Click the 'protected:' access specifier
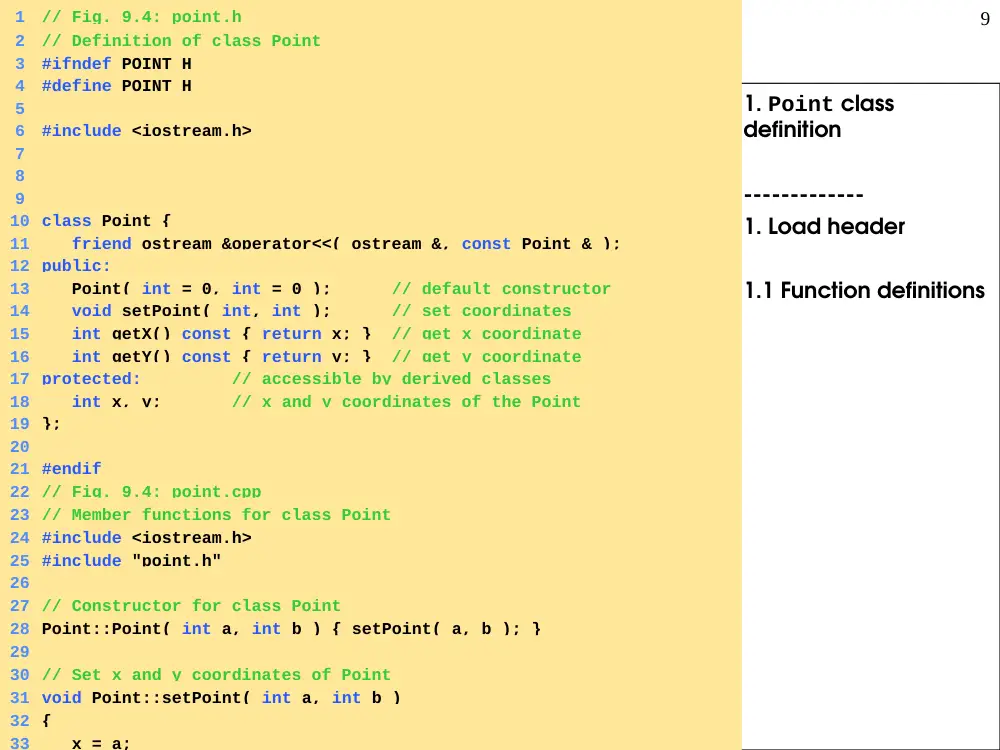 tap(91, 379)
